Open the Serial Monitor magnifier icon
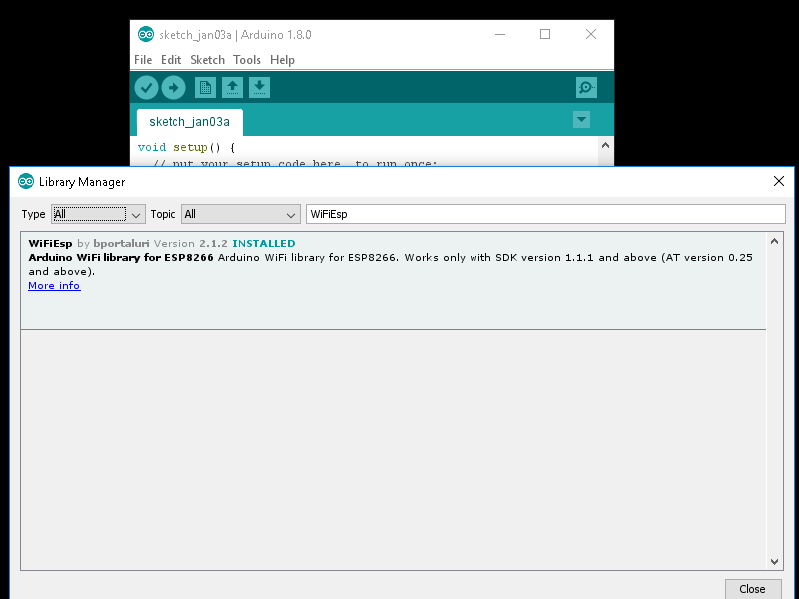Image resolution: width=799 pixels, height=599 pixels. click(586, 88)
